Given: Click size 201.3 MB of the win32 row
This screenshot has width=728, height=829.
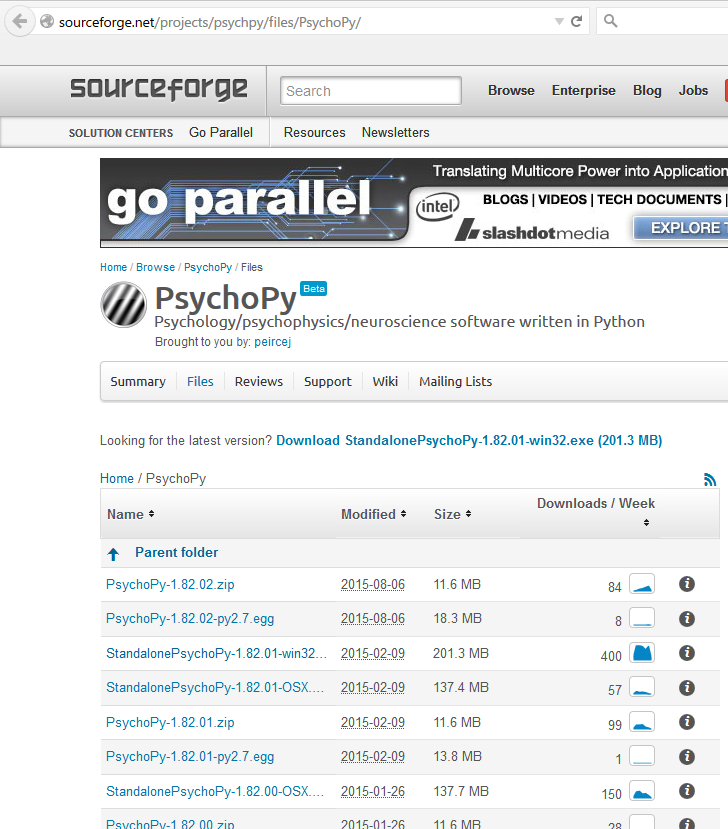Looking at the screenshot, I should 460,653.
